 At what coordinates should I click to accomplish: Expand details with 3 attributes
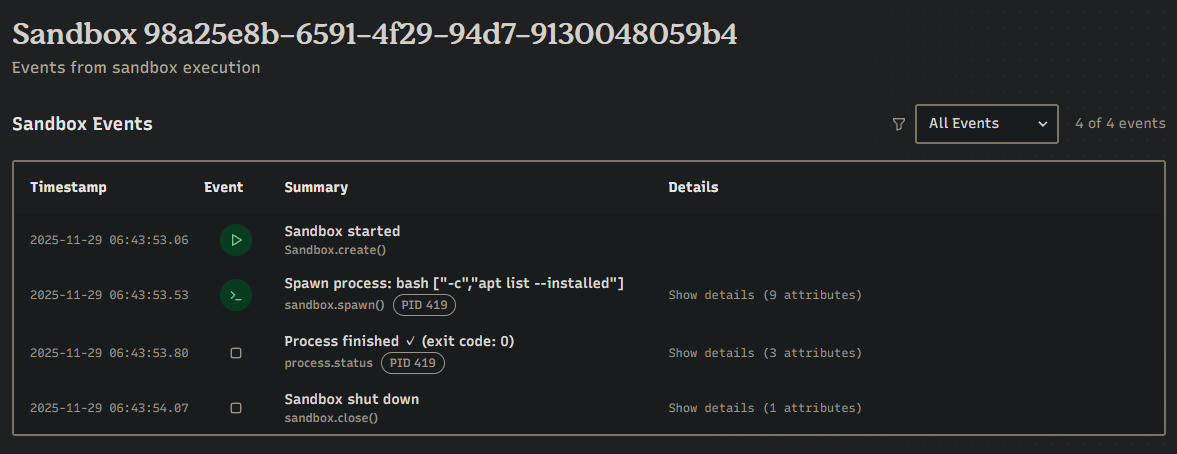pos(764,353)
